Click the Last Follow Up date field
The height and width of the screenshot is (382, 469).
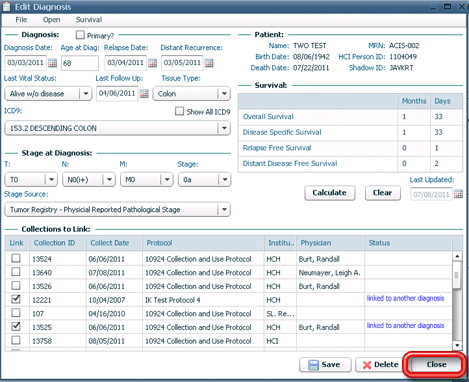[x=117, y=93]
